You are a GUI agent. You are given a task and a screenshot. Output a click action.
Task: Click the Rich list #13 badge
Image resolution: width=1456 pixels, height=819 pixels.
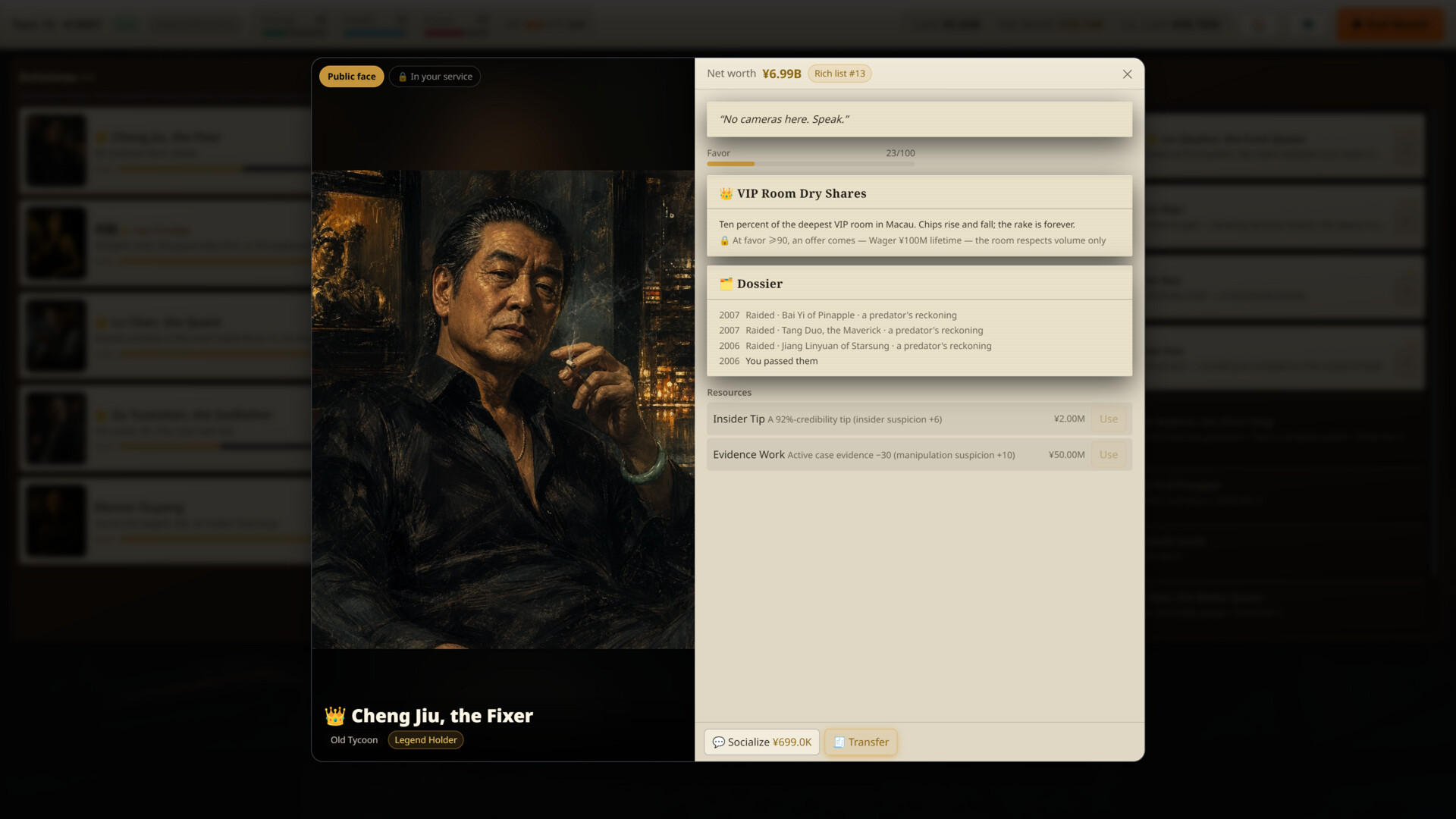[839, 74]
